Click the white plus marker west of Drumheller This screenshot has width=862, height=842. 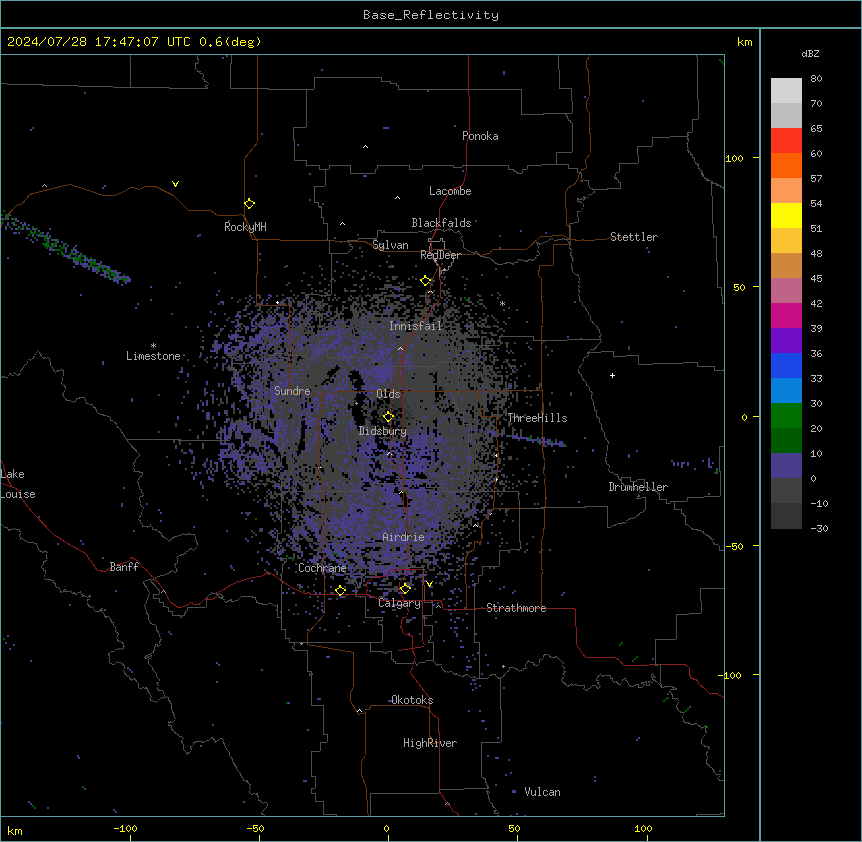click(x=612, y=375)
